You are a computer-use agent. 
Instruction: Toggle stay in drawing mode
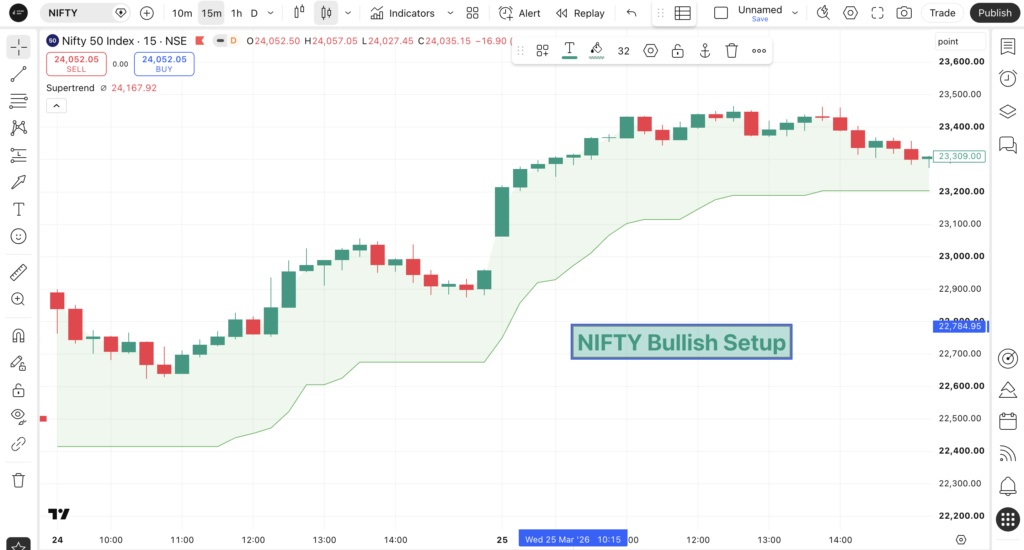coord(18,363)
